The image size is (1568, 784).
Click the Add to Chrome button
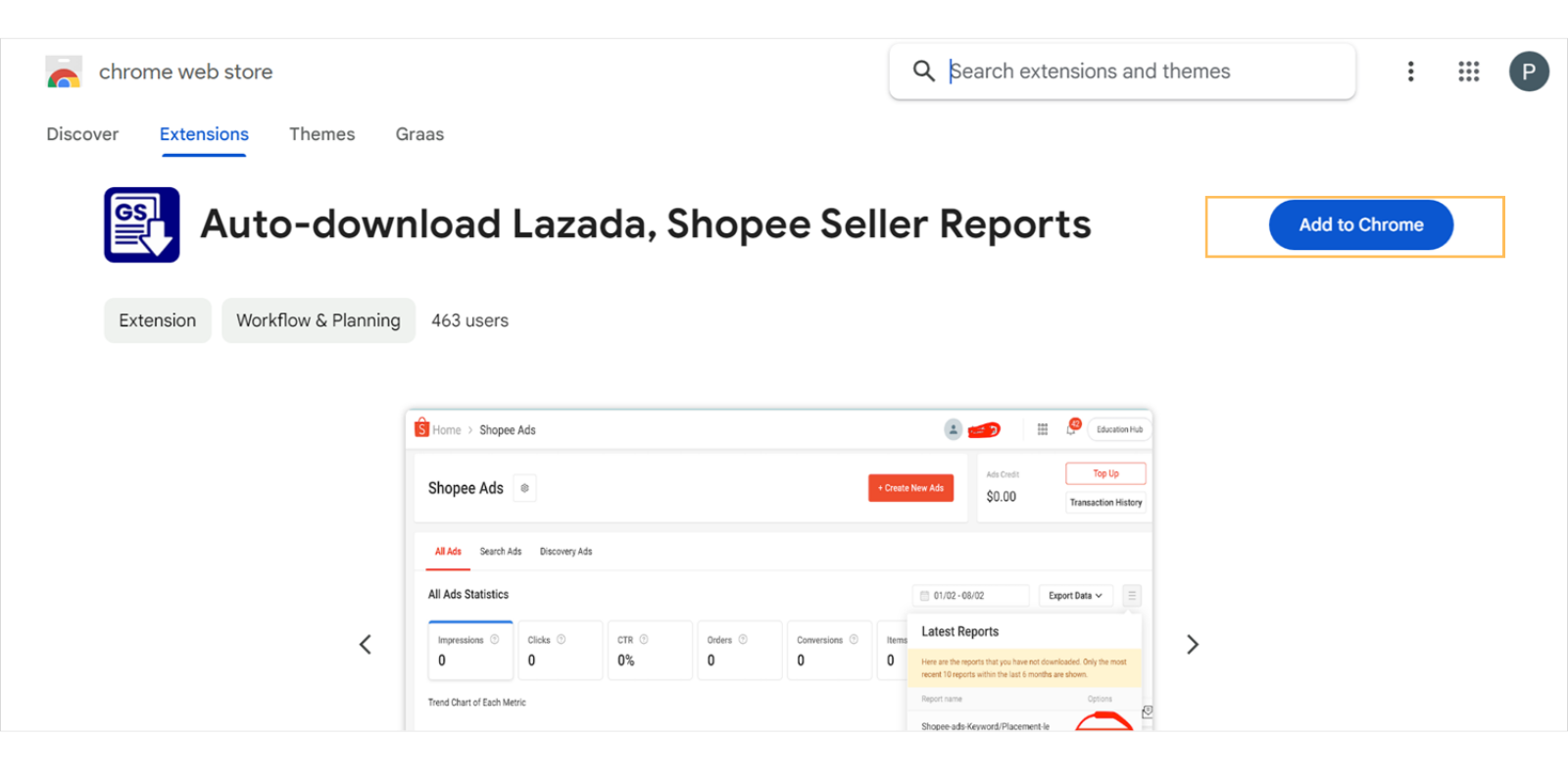pos(1361,224)
